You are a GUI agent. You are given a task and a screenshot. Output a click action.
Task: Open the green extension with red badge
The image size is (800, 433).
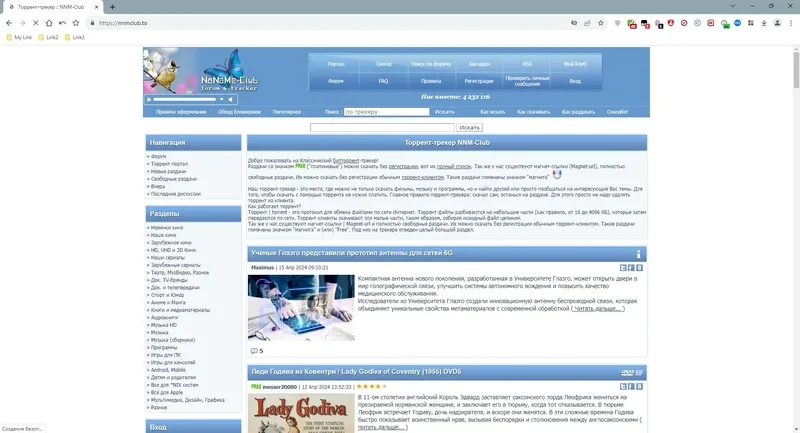click(632, 23)
